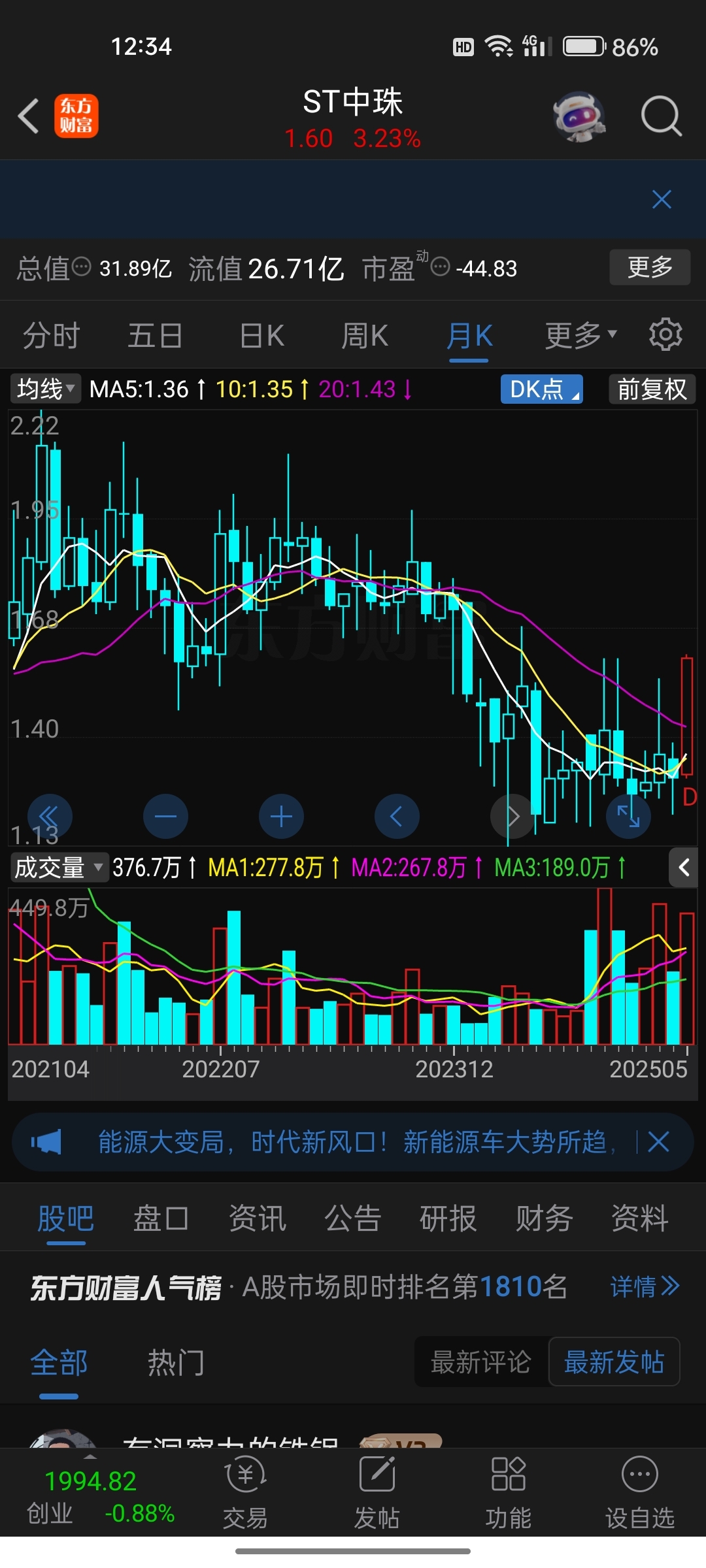Image resolution: width=706 pixels, height=1568 pixels.
Task: Open the 东方财富 logo home
Action: point(76,116)
